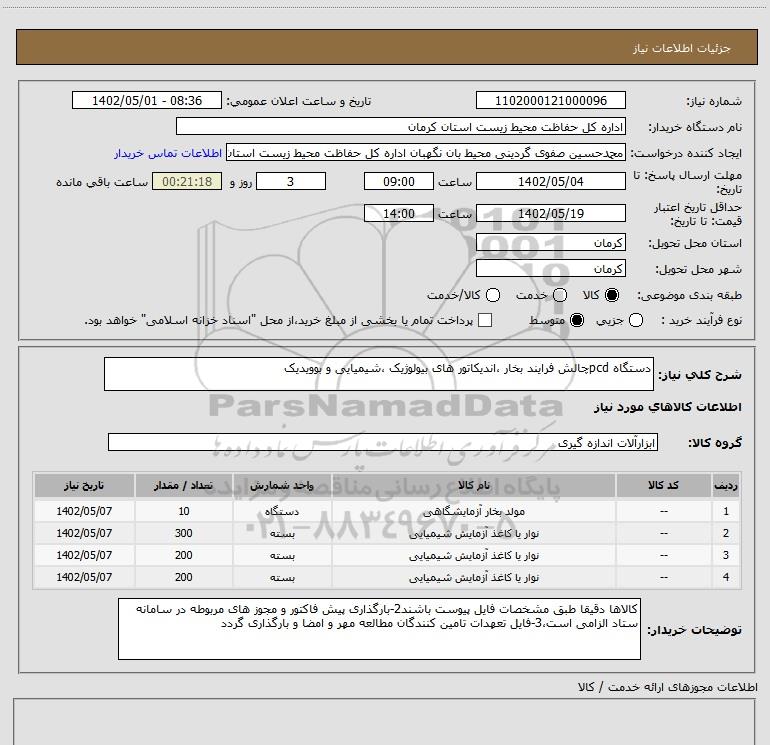This screenshot has width=770, height=745.
Task: Click the remaining days field showing 3
Action: [291, 181]
